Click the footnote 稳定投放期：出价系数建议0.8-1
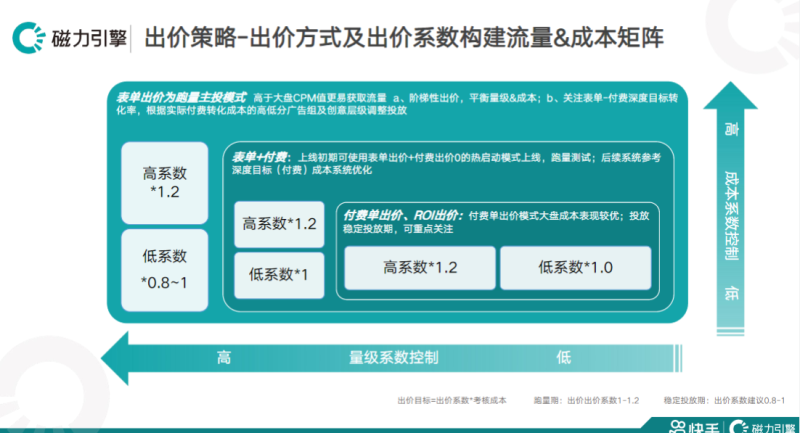 point(724,401)
